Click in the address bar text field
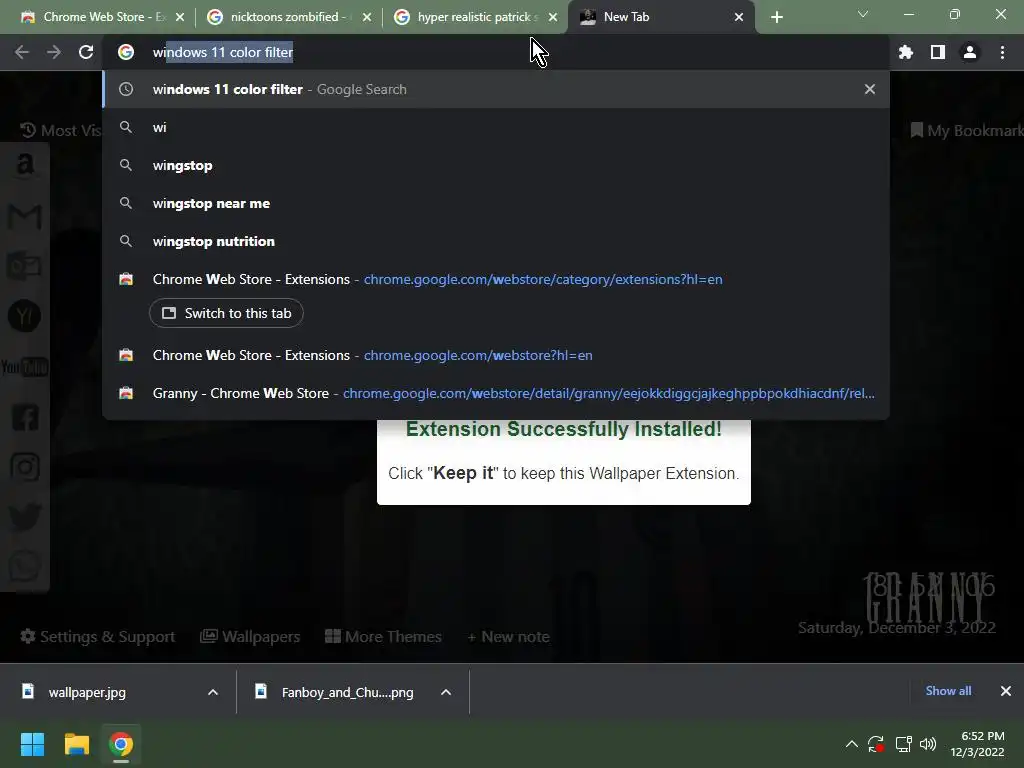 click(x=496, y=52)
